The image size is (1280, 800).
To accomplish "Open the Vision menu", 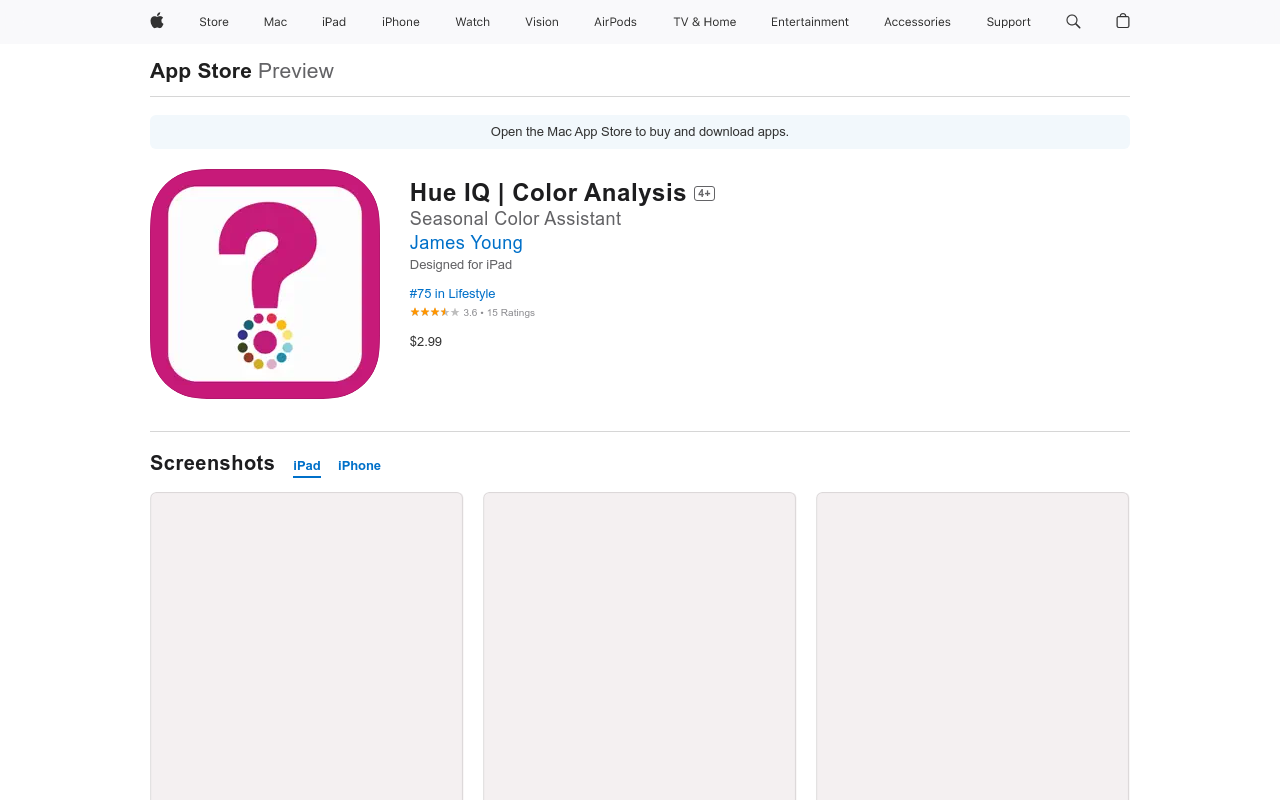I will 542,22.
